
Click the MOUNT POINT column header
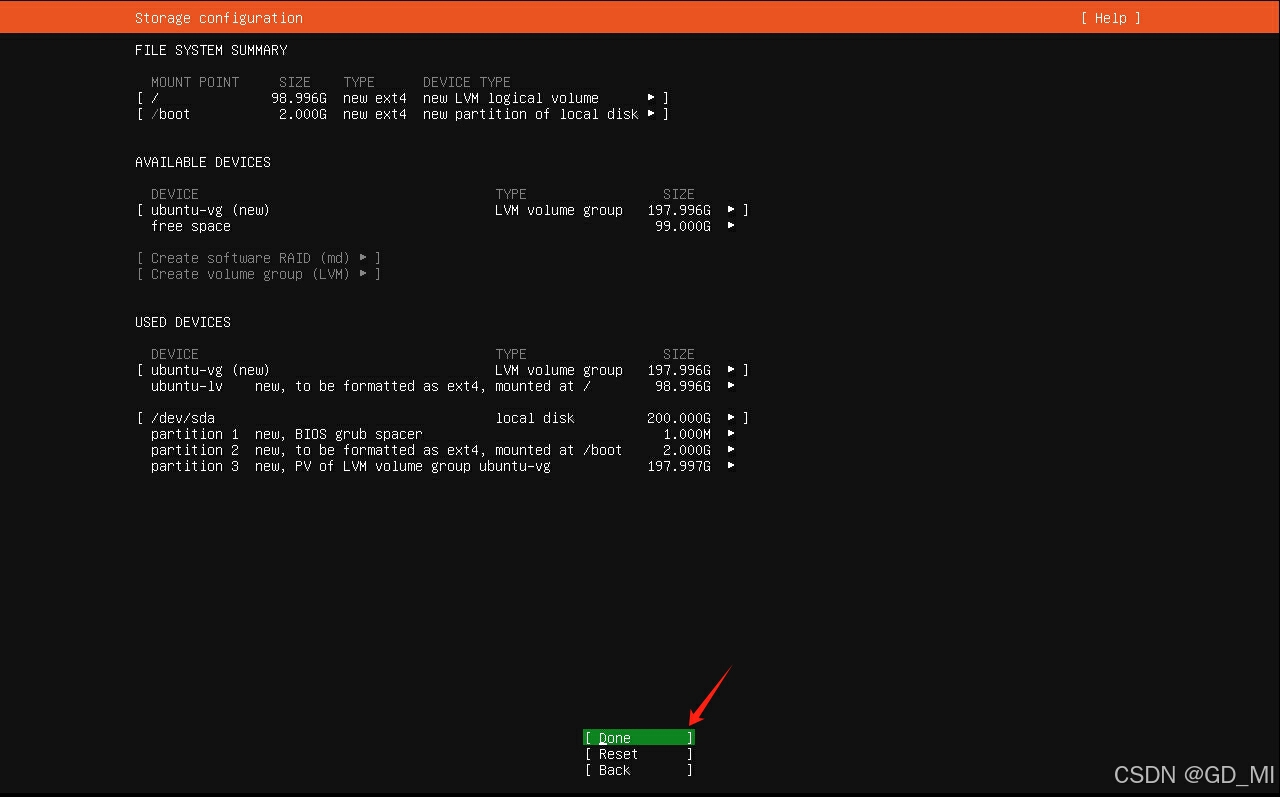195,82
